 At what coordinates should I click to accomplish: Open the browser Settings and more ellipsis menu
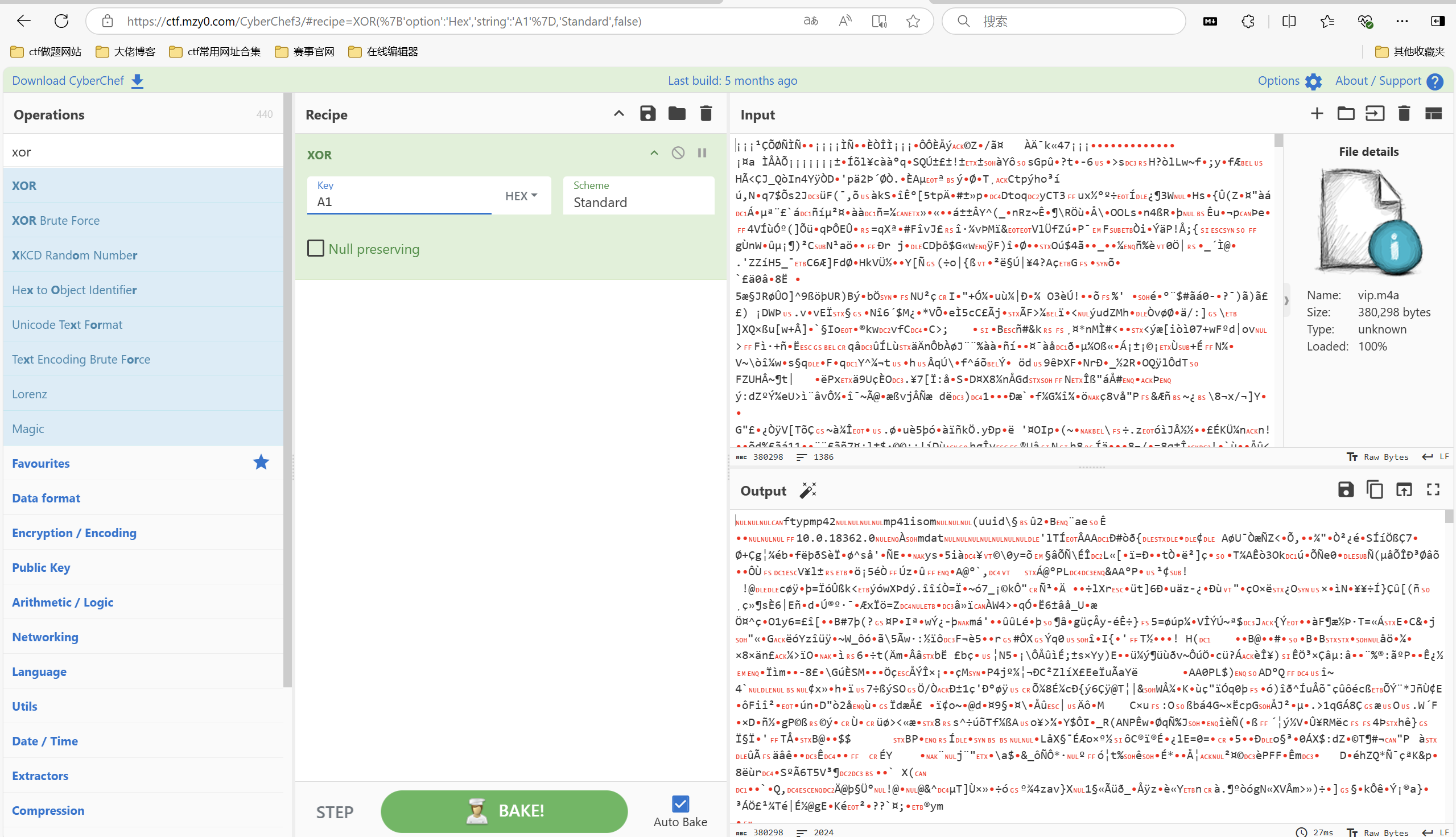coord(1402,21)
